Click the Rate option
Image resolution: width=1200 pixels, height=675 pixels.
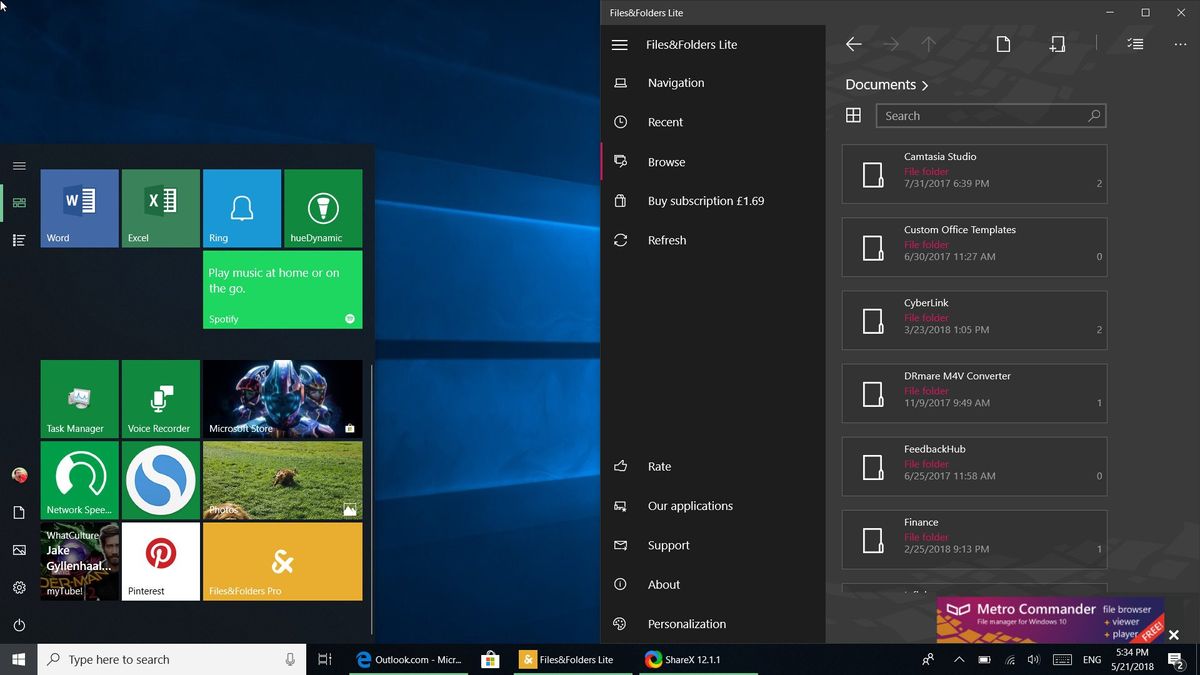[x=659, y=466]
